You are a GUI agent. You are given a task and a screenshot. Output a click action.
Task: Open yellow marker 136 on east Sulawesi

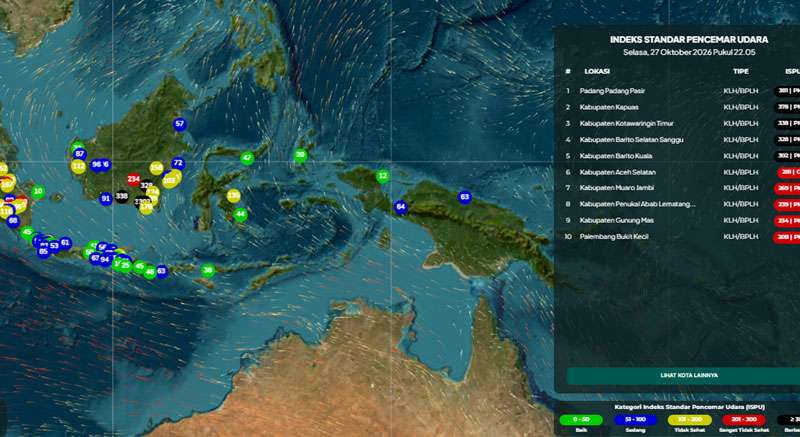point(234,195)
